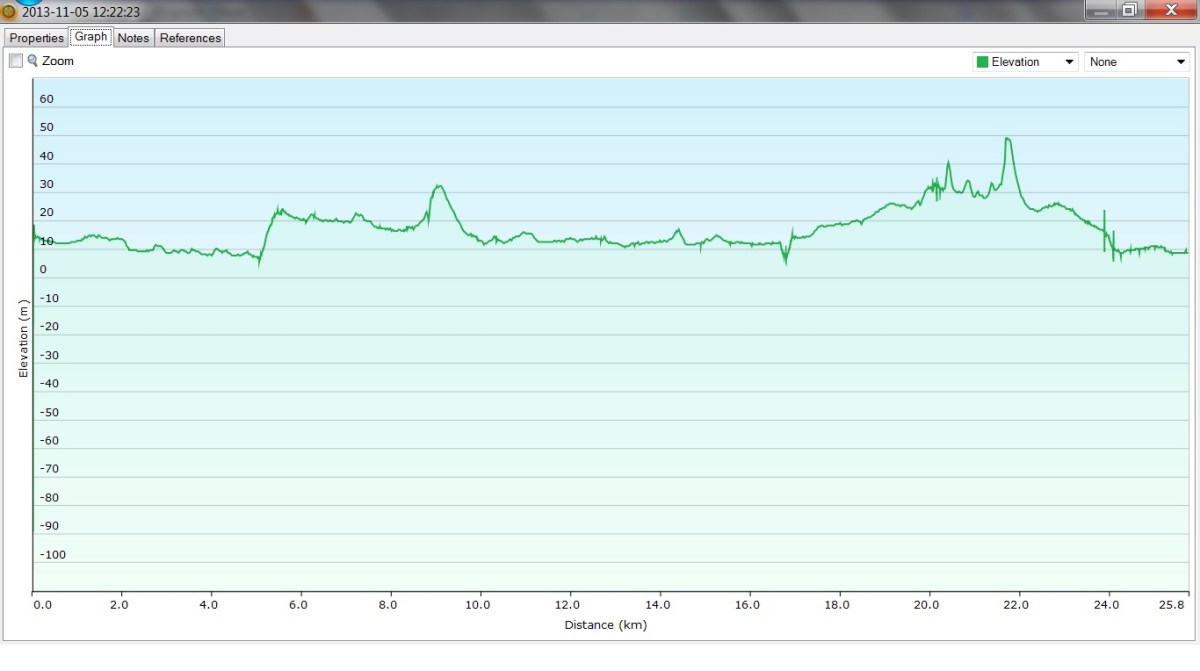Image resolution: width=1200 pixels, height=671 pixels.
Task: Click the elevation peak near 9 km
Action: click(438, 186)
